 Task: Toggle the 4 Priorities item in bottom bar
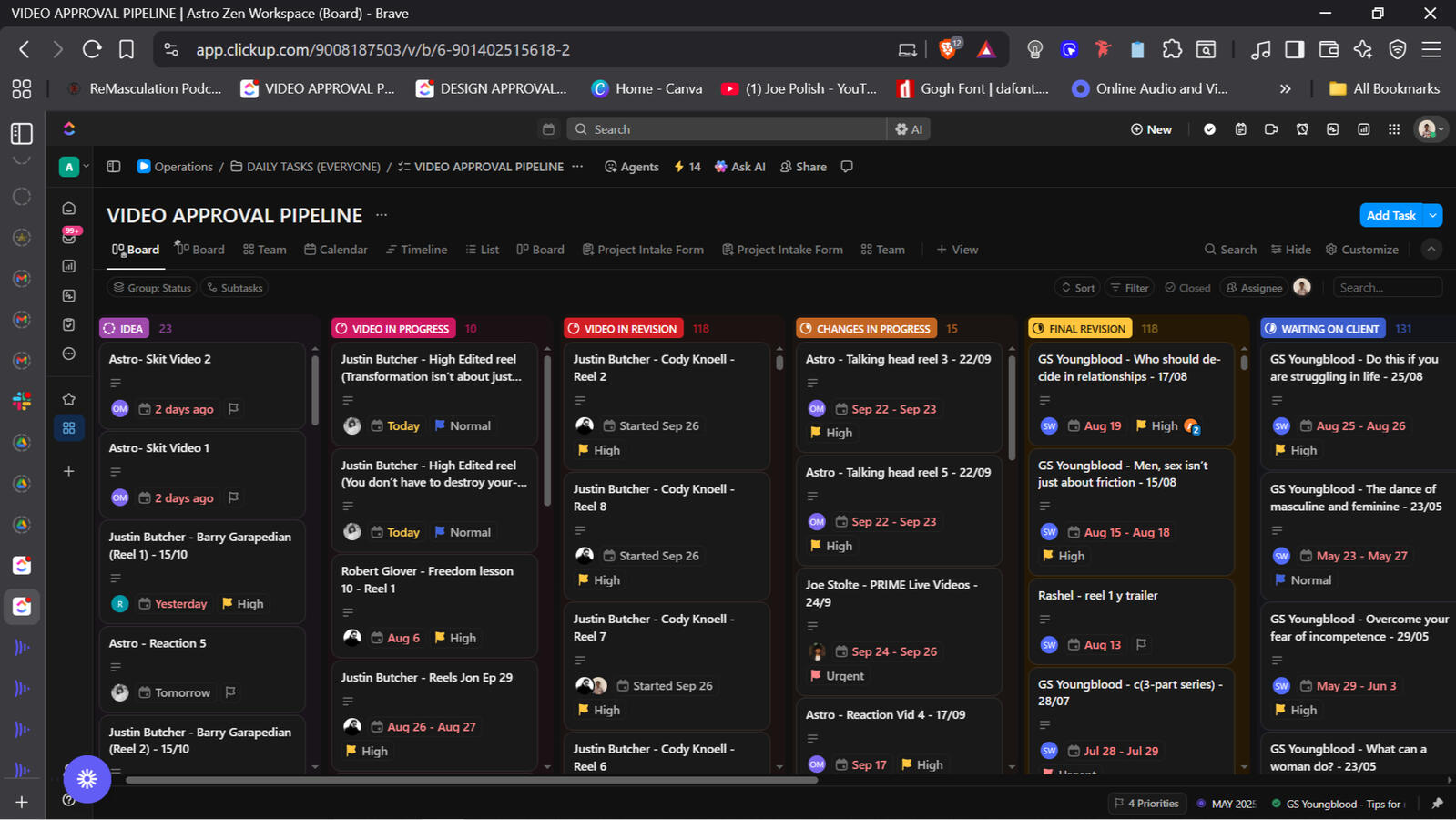pos(1146,804)
